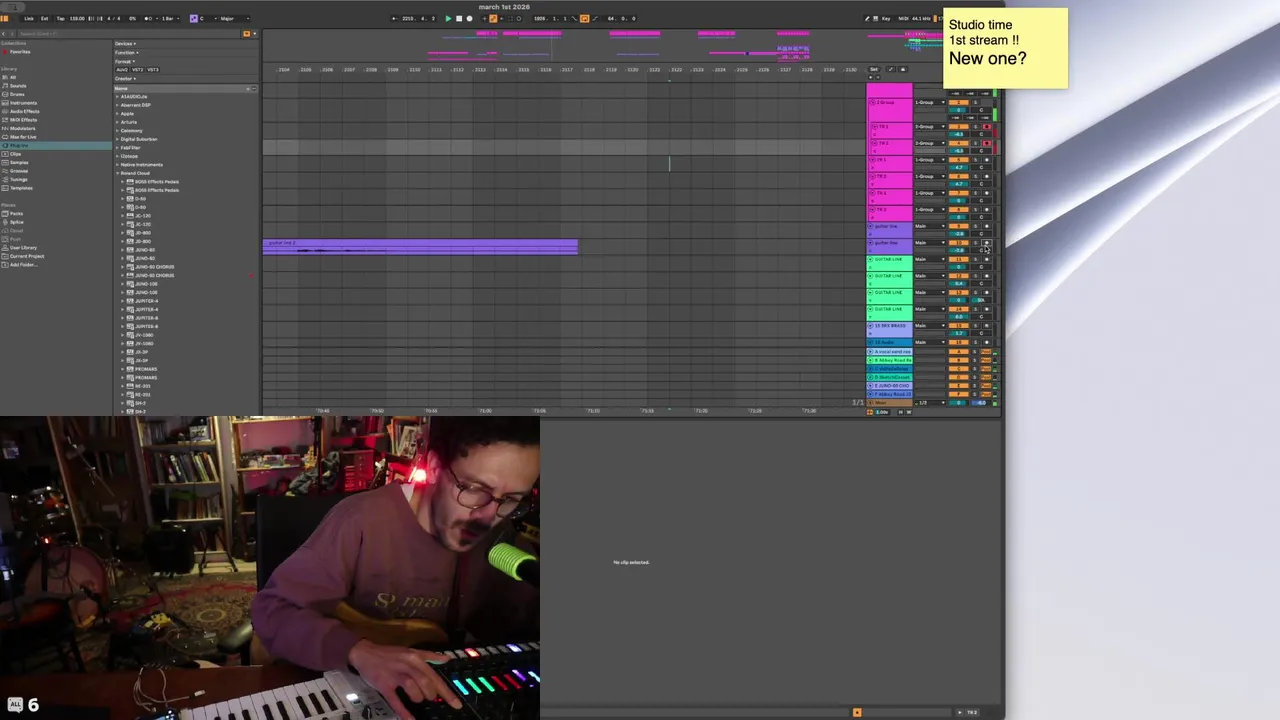Select Digital Suburban in the plug-in list
1280x720 pixels.
click(x=140, y=139)
